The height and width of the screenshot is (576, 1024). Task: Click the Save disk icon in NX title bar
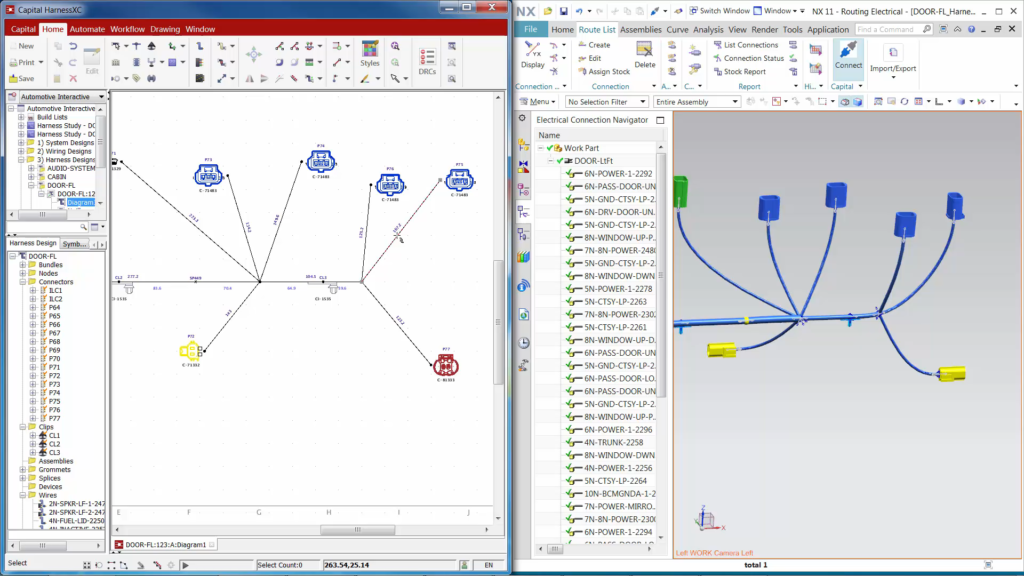[x=564, y=11]
